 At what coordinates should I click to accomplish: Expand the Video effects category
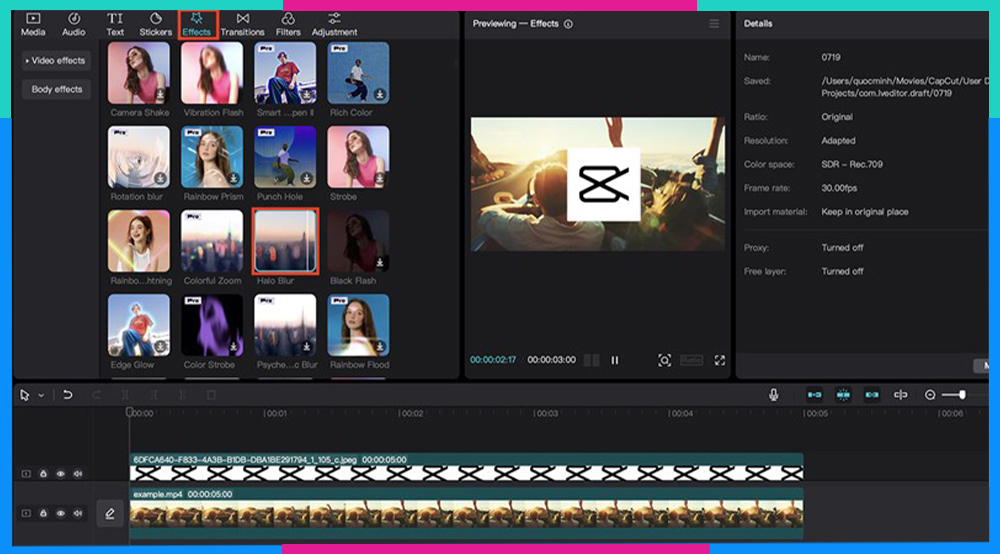coord(55,61)
